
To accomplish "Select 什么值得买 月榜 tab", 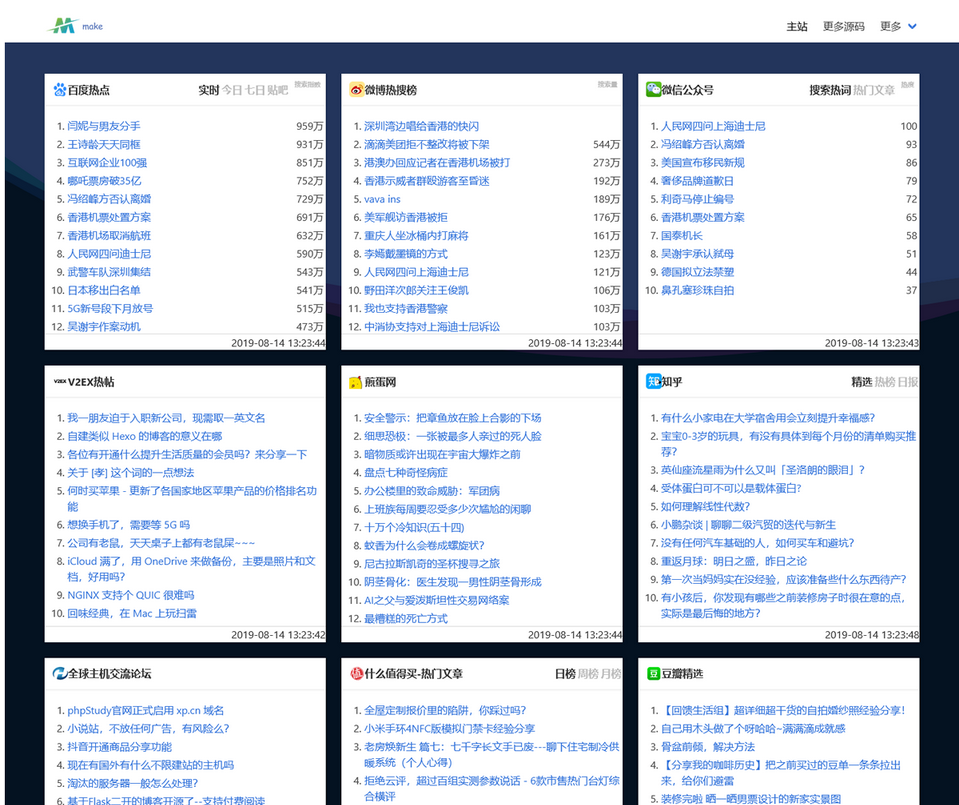I will pyautogui.click(x=610, y=673).
